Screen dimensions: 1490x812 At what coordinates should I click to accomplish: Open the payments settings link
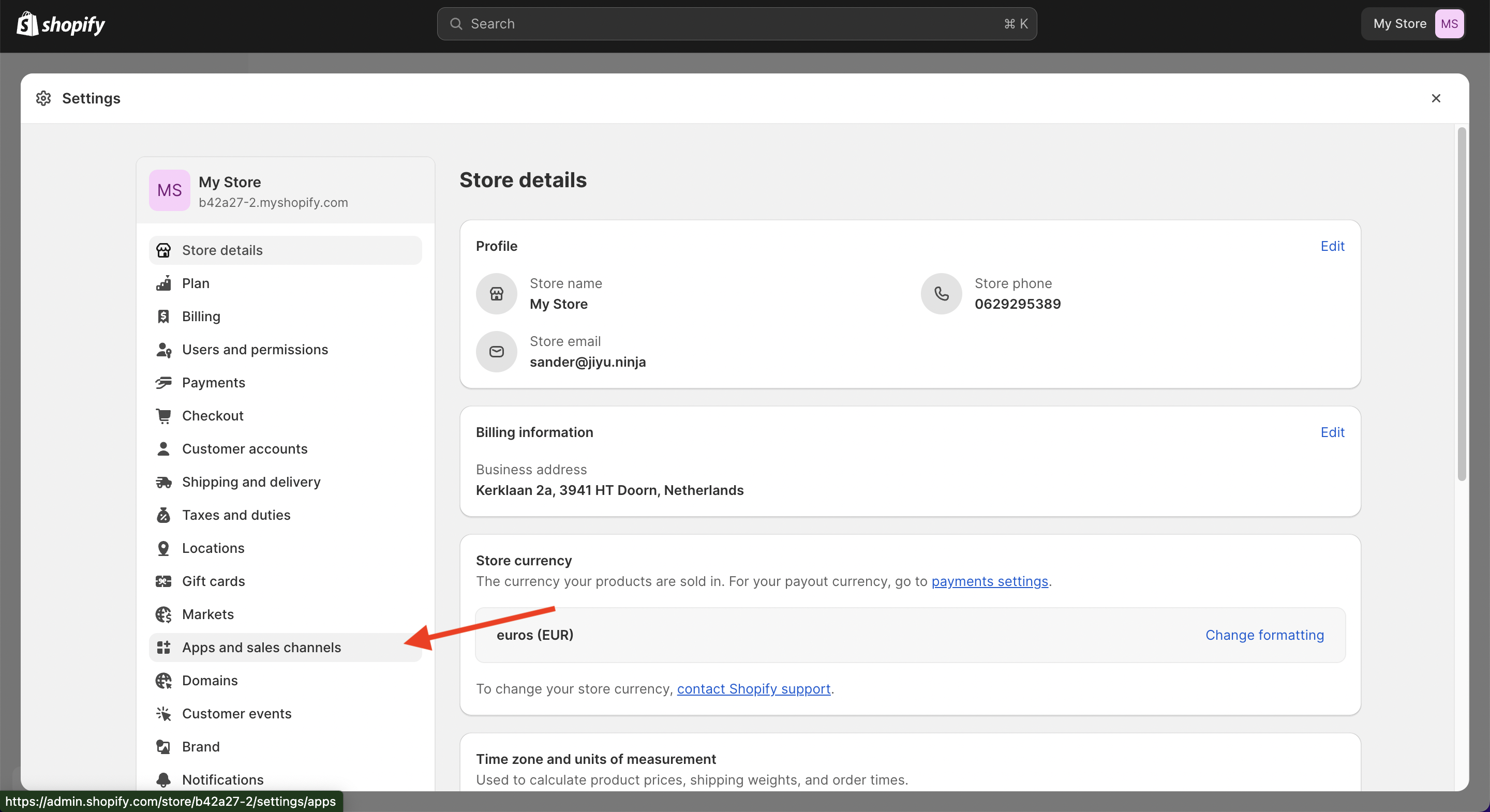pyautogui.click(x=990, y=581)
